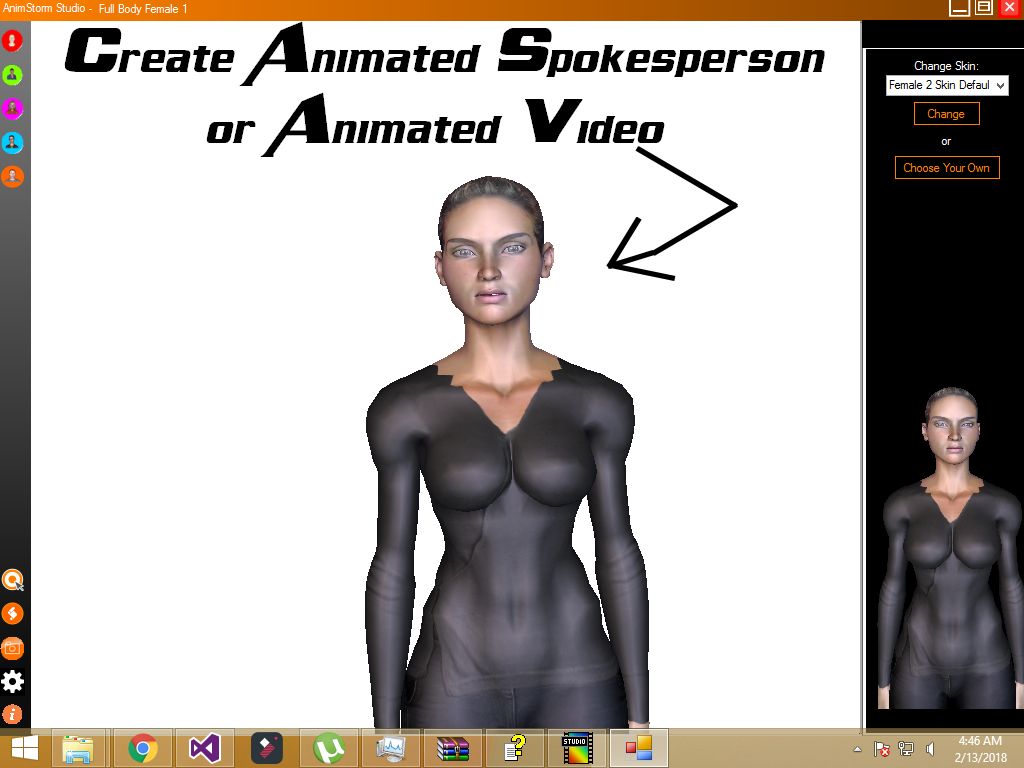Click the Choose Your Own button
This screenshot has height=768, width=1024.
(946, 168)
